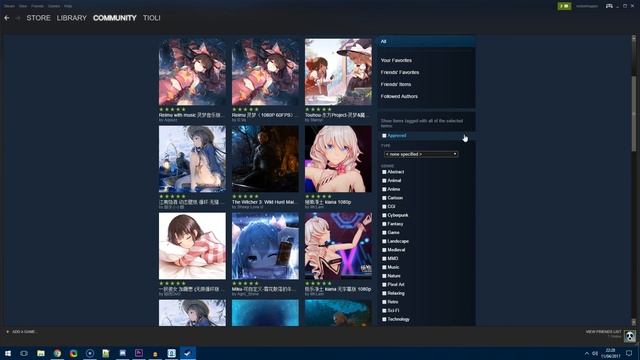
Task: Open File Explorer from the taskbar
Action: pos(41,353)
